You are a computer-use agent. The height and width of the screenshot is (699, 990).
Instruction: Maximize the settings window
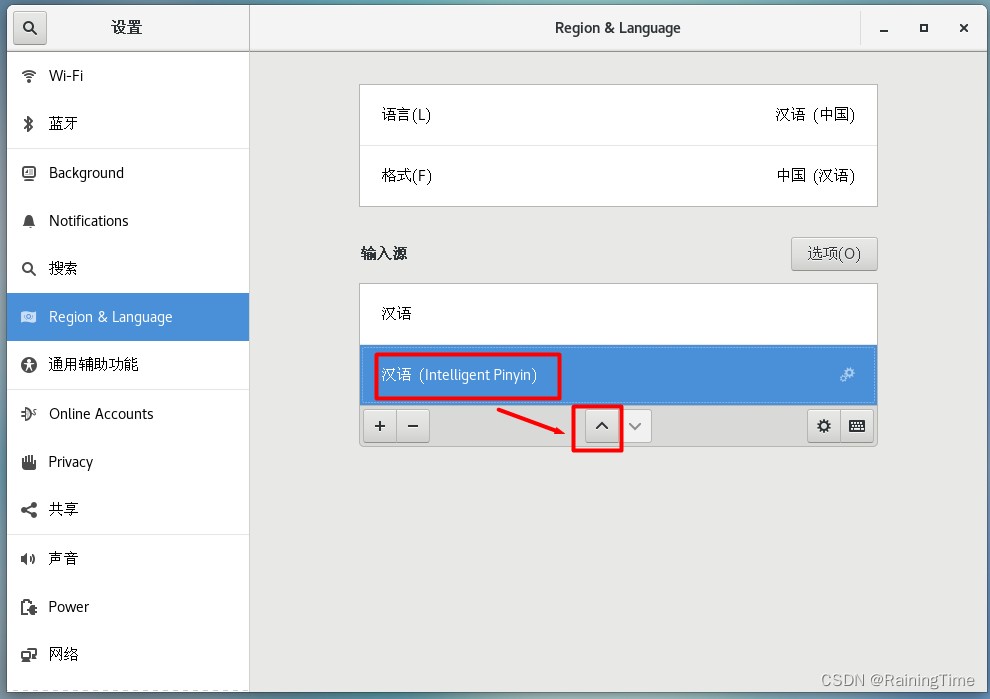pos(924,28)
